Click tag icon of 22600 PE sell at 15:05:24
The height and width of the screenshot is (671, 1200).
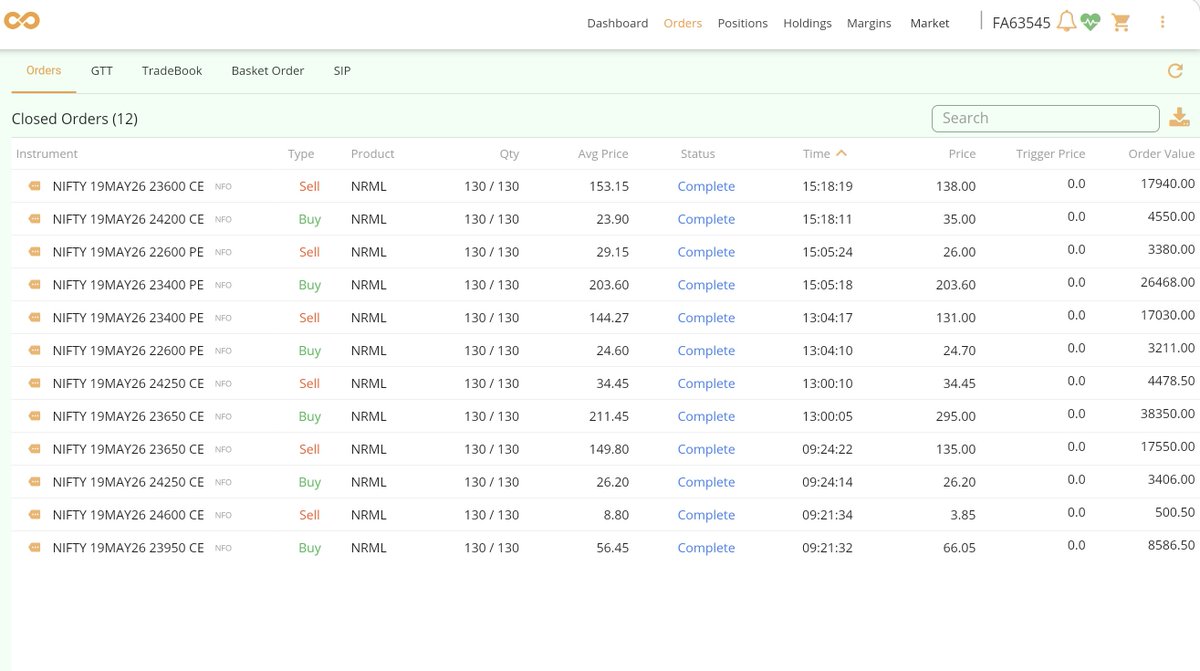tap(35, 252)
